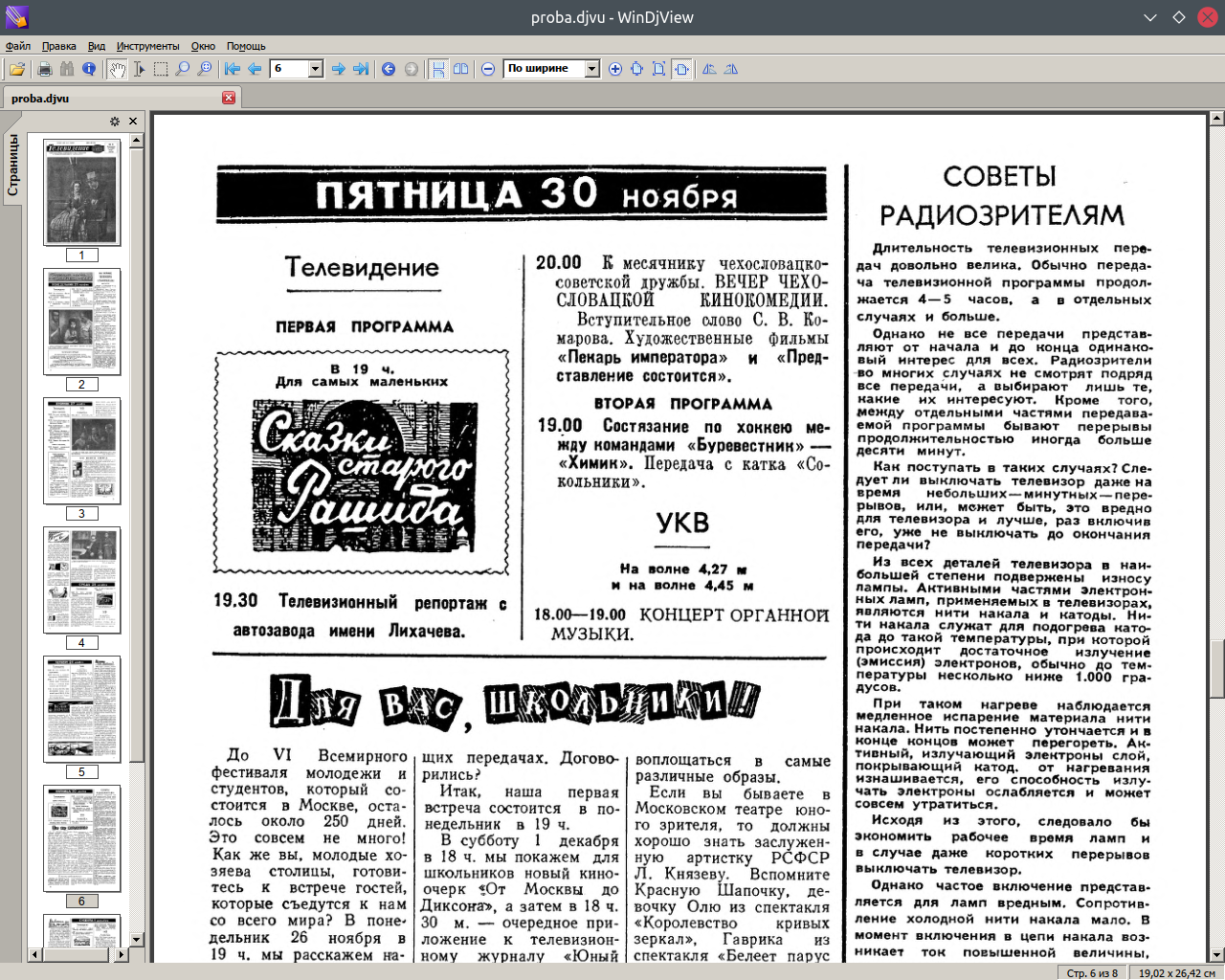Click the Страницы vertical sidebar tab

point(12,165)
